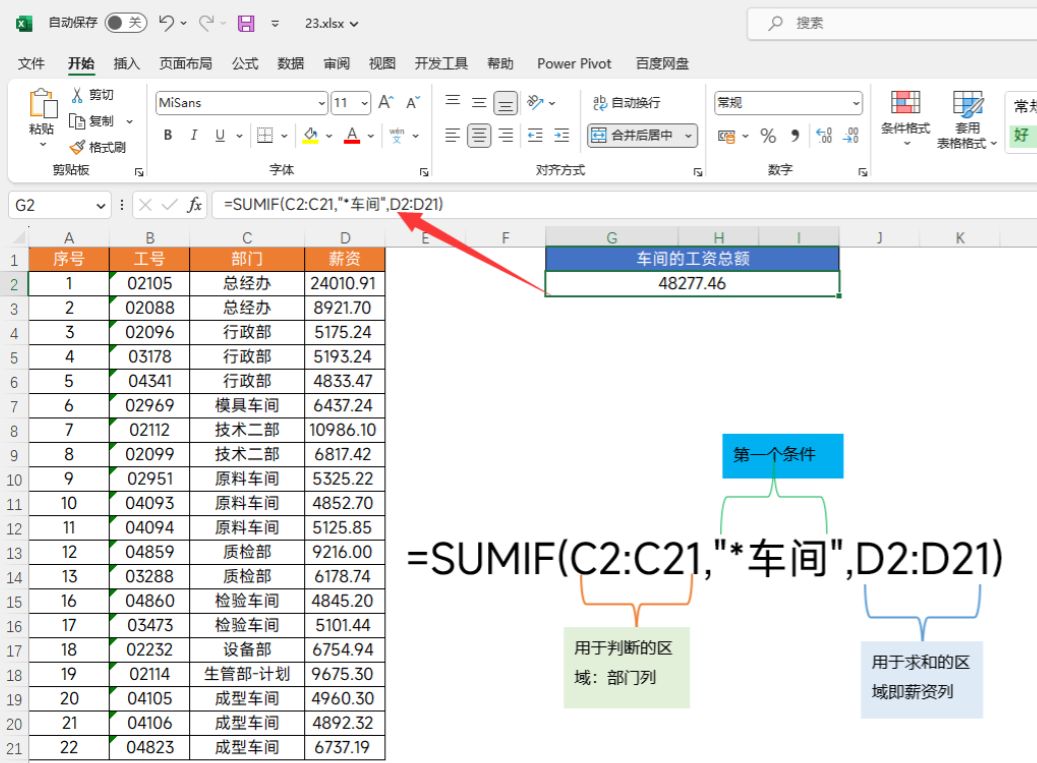This screenshot has width=1037, height=763.
Task: Select the 好 cell style
Action: point(1021,136)
